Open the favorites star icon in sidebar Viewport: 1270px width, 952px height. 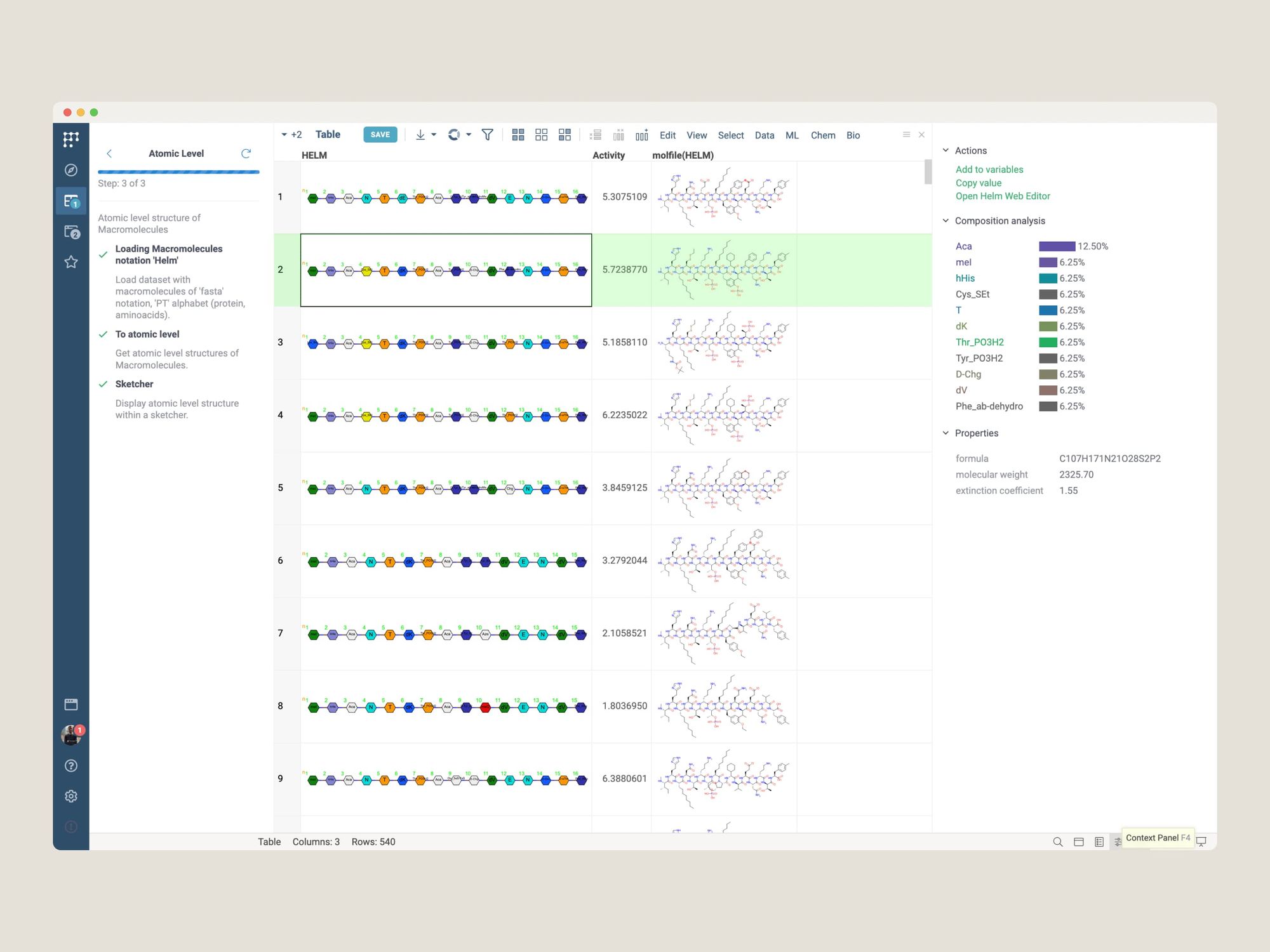click(x=71, y=262)
